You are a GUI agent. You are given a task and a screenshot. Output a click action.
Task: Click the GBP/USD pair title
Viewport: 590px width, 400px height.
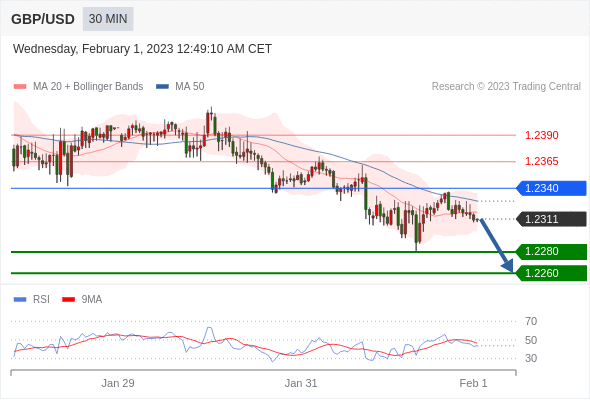click(x=43, y=19)
